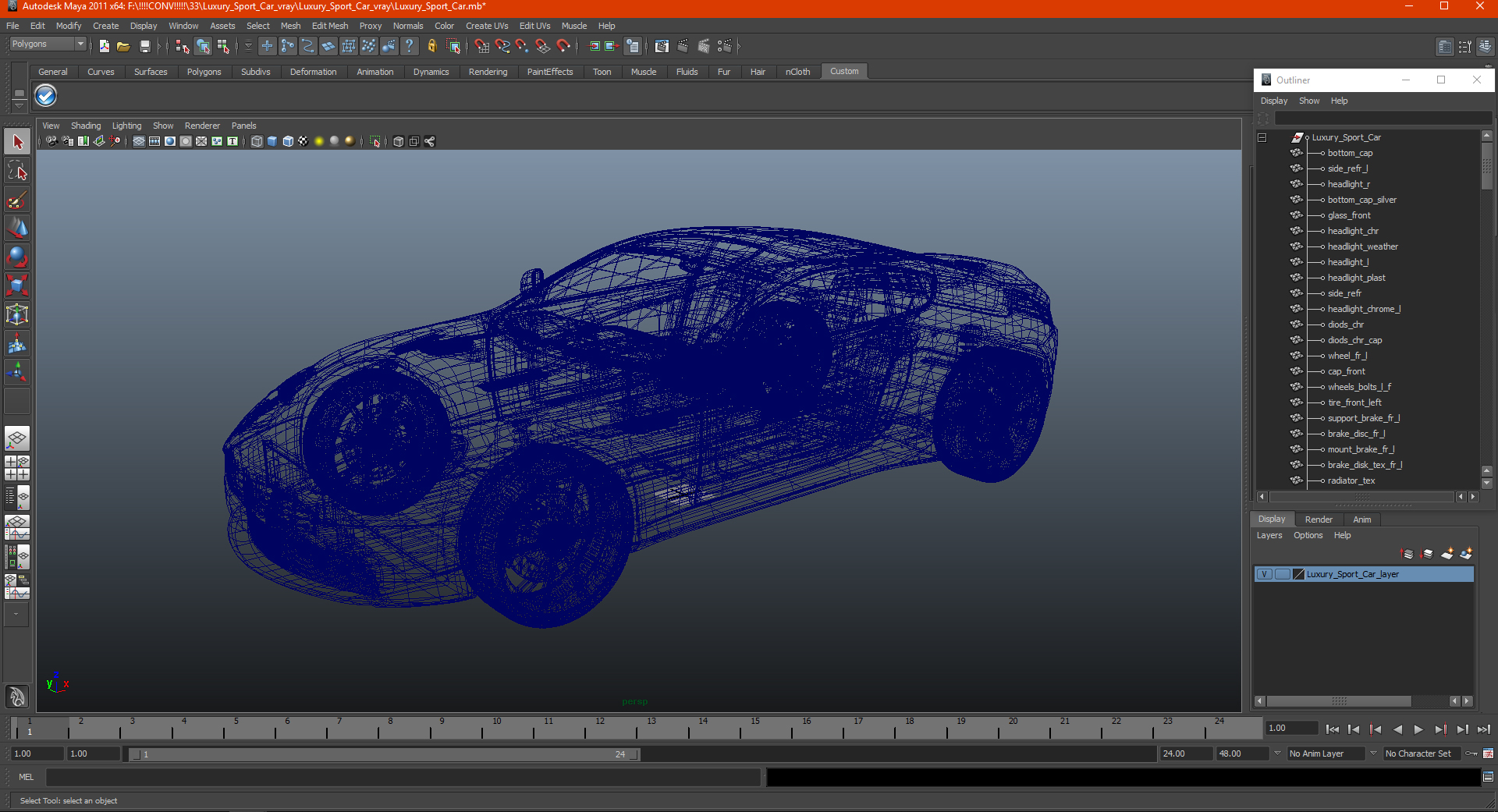Open the No Anim Layer dropdown arrow
The width and height of the screenshot is (1498, 812).
(x=1277, y=753)
